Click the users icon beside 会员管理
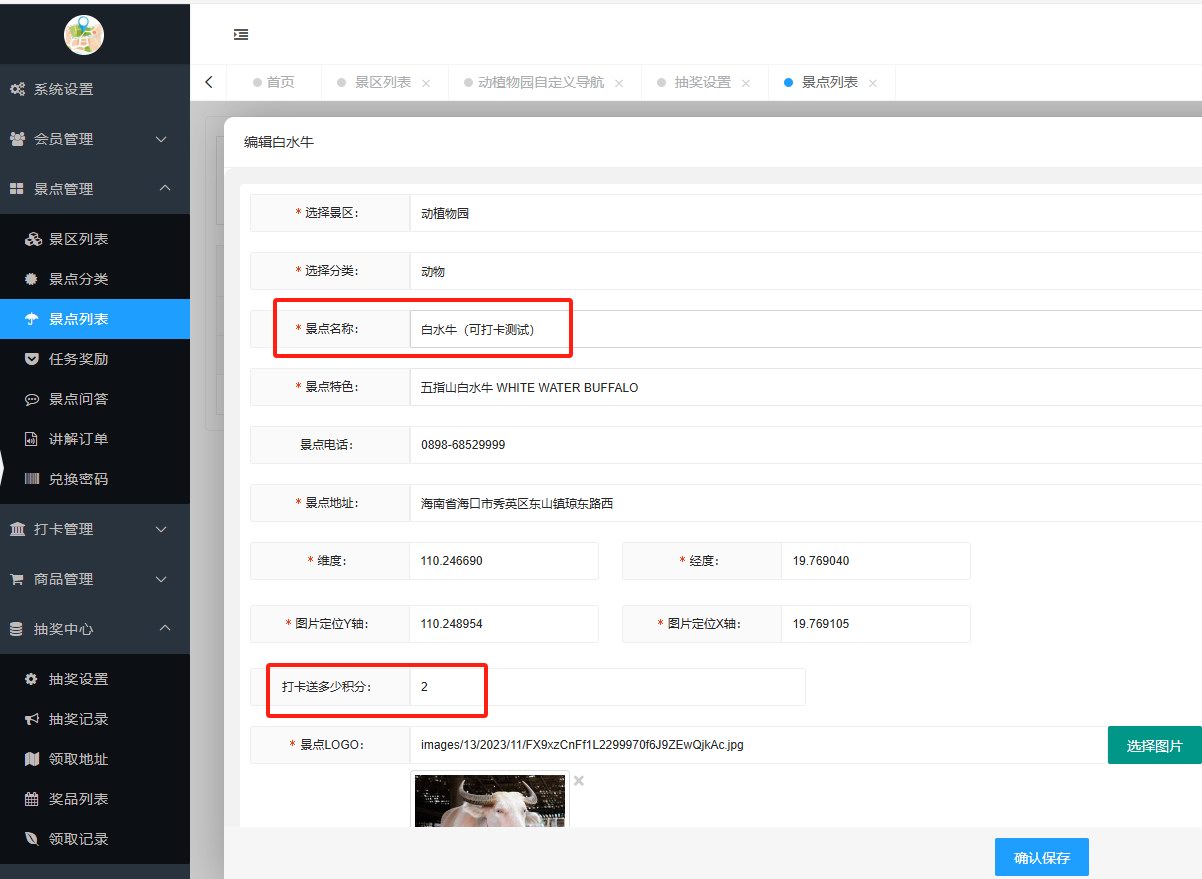Screen dimensions: 1202x879 17,139
